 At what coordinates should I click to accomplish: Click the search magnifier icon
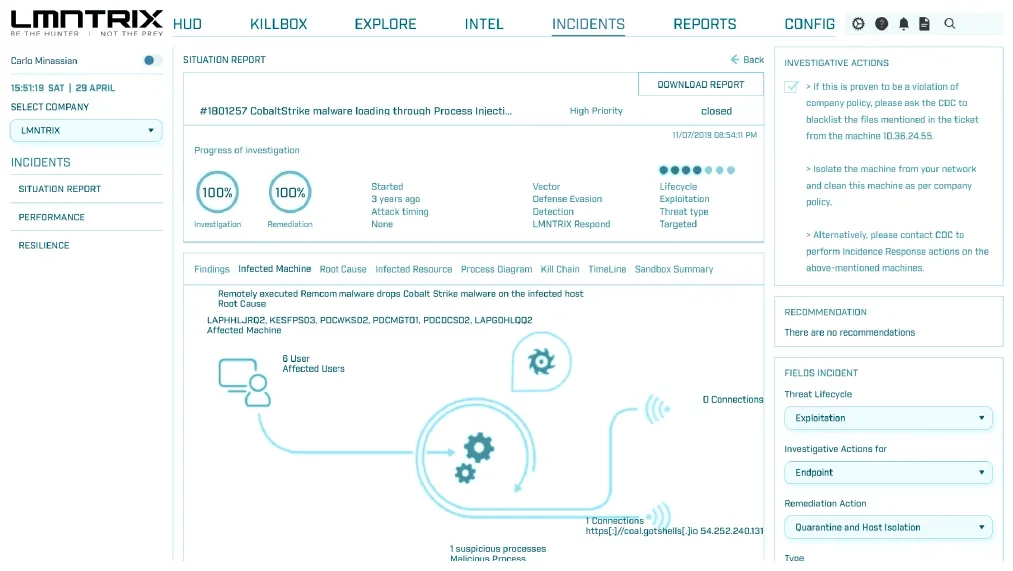(x=950, y=24)
